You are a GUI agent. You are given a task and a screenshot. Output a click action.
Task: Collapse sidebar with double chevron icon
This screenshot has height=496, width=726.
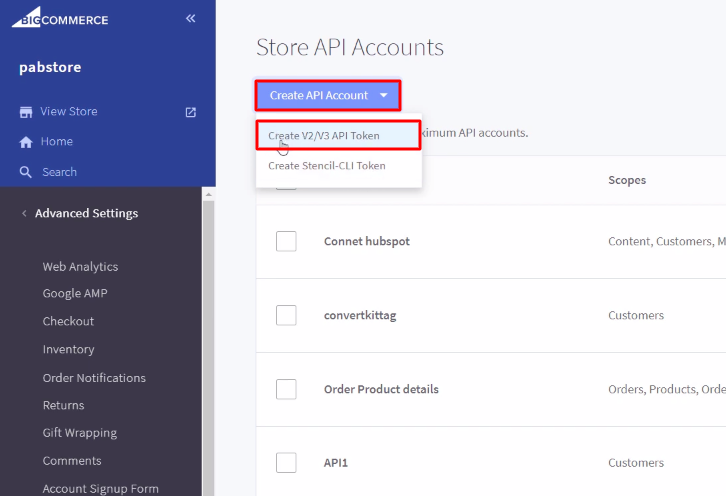[191, 19]
